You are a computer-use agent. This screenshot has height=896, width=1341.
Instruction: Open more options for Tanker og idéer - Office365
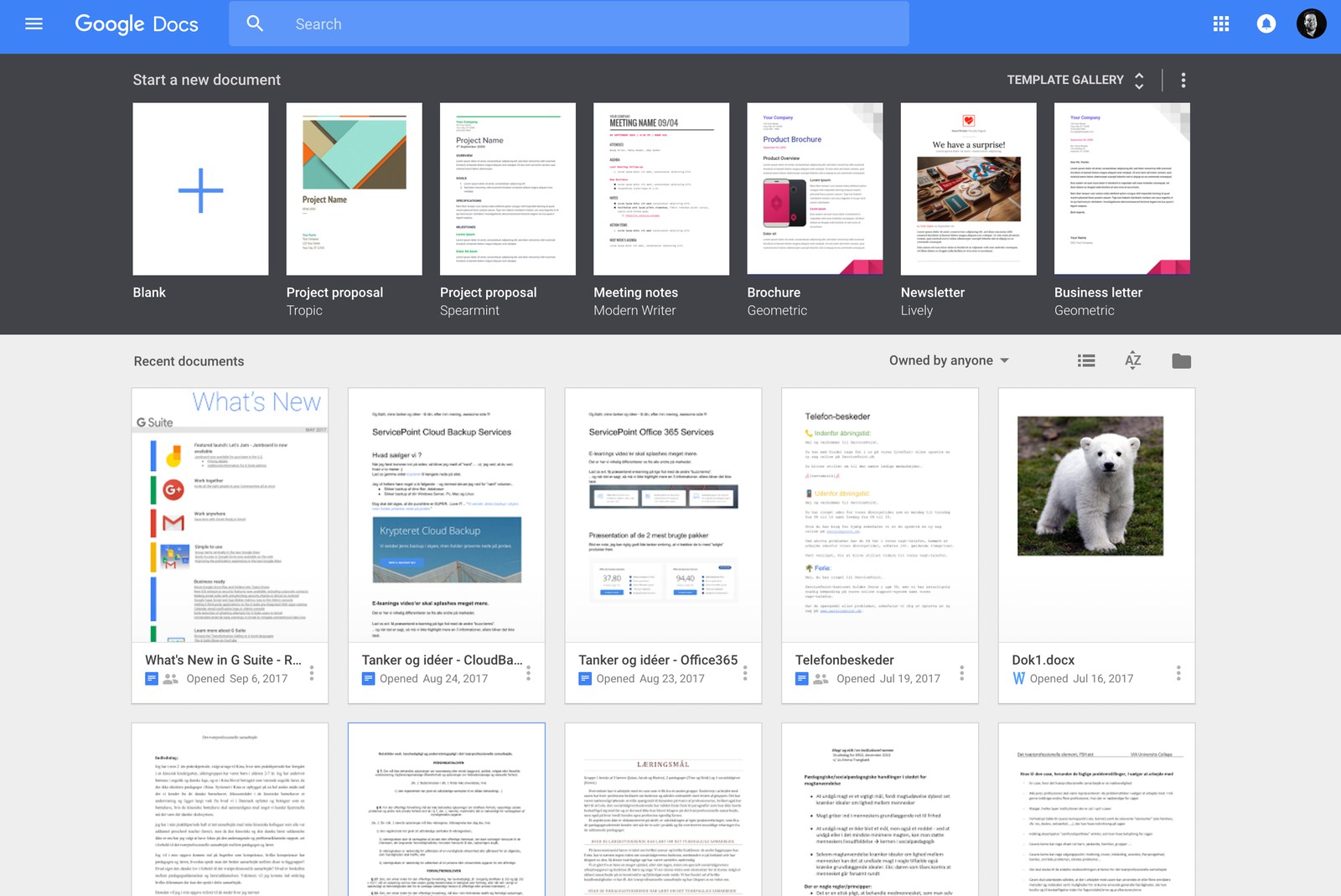tap(745, 672)
